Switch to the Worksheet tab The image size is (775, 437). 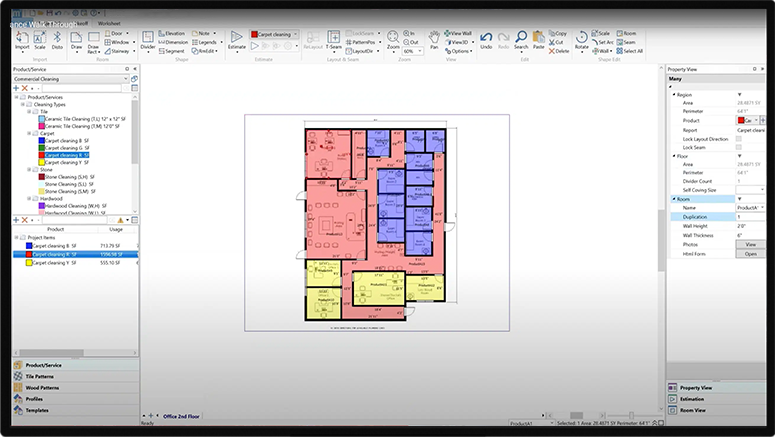[112, 21]
